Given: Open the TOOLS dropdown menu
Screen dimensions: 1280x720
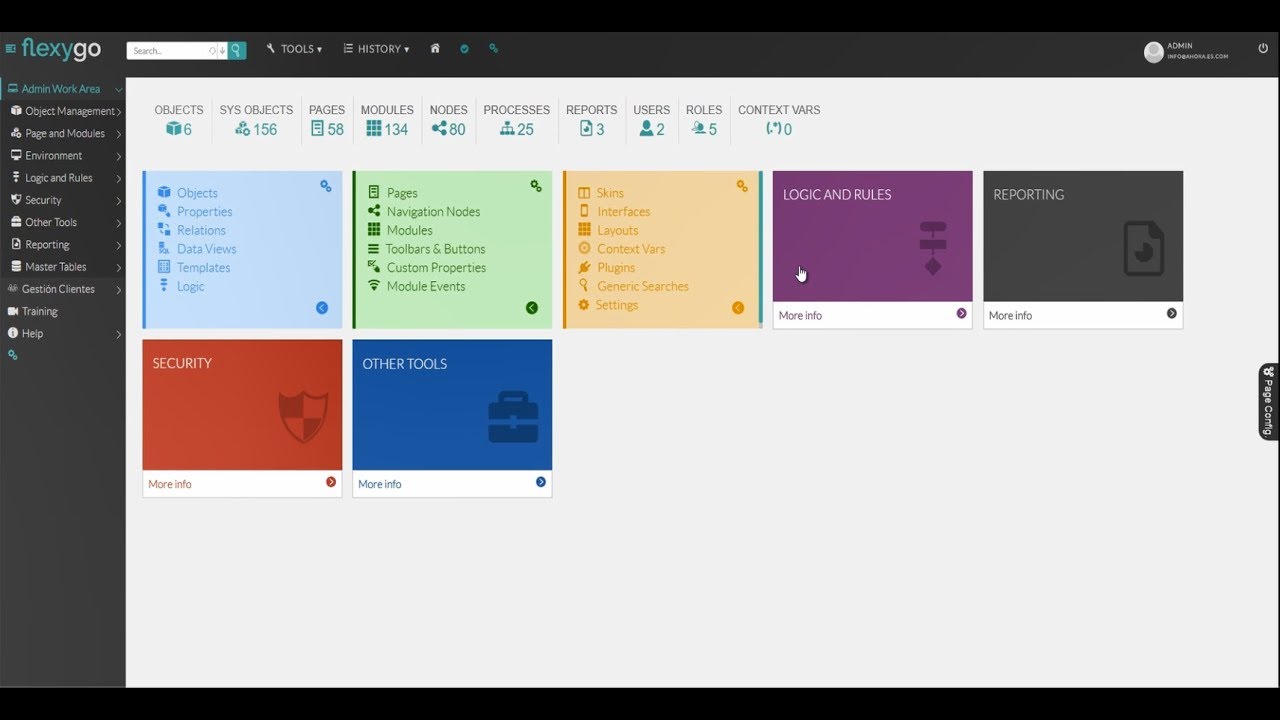Looking at the screenshot, I should pyautogui.click(x=294, y=49).
